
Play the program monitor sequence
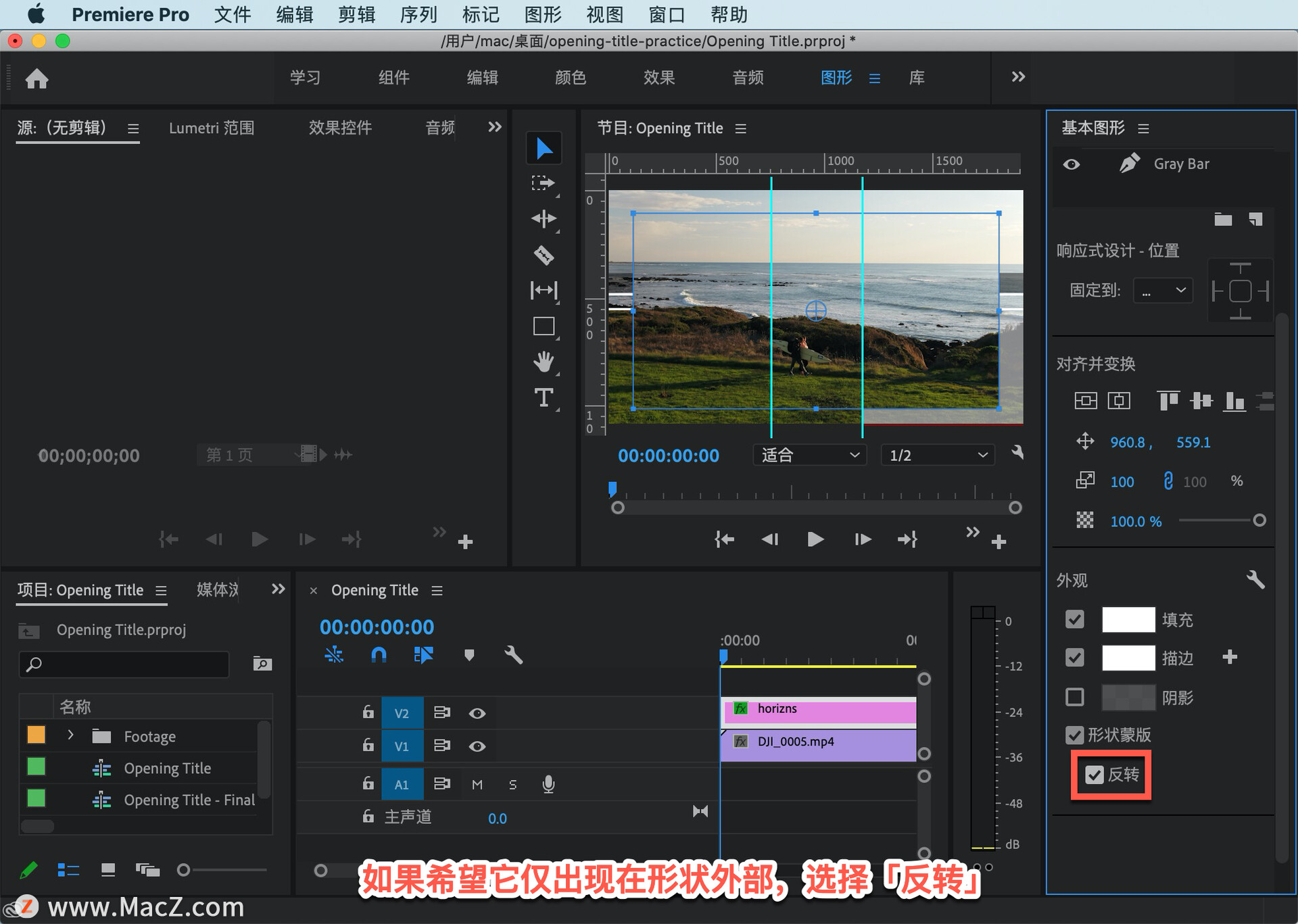click(815, 539)
